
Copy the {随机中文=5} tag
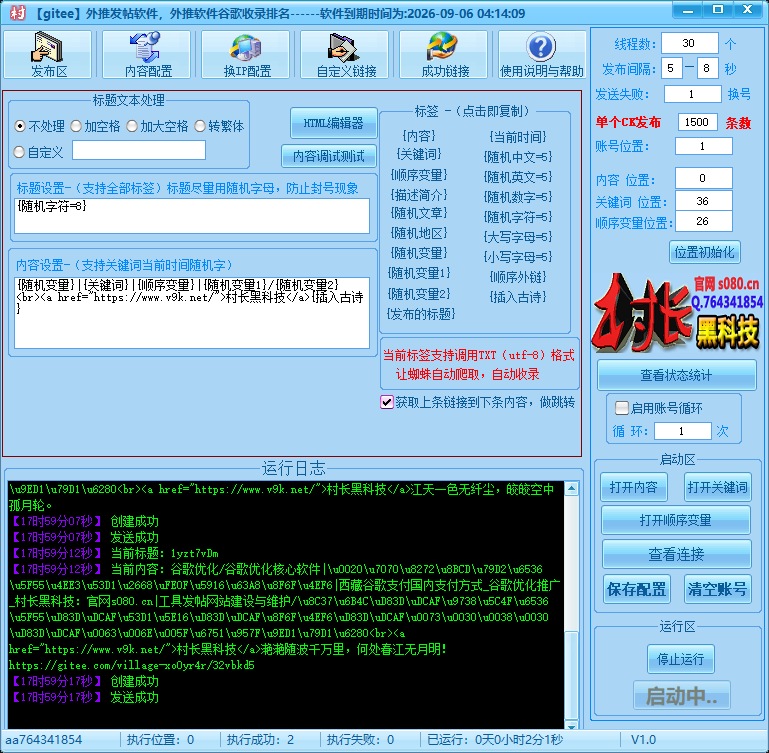pyautogui.click(x=518, y=157)
